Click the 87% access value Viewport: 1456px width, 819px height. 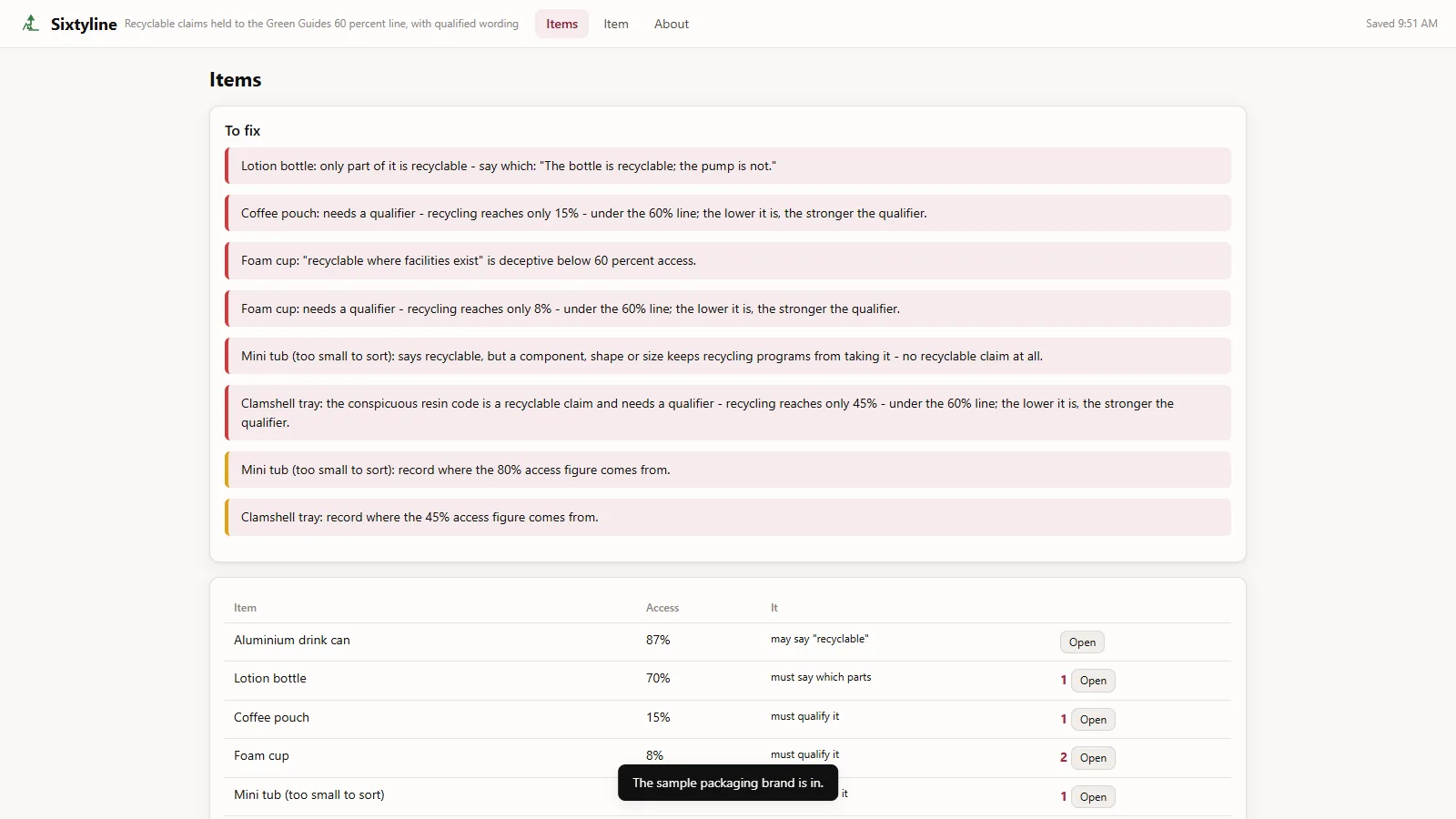[x=658, y=641]
